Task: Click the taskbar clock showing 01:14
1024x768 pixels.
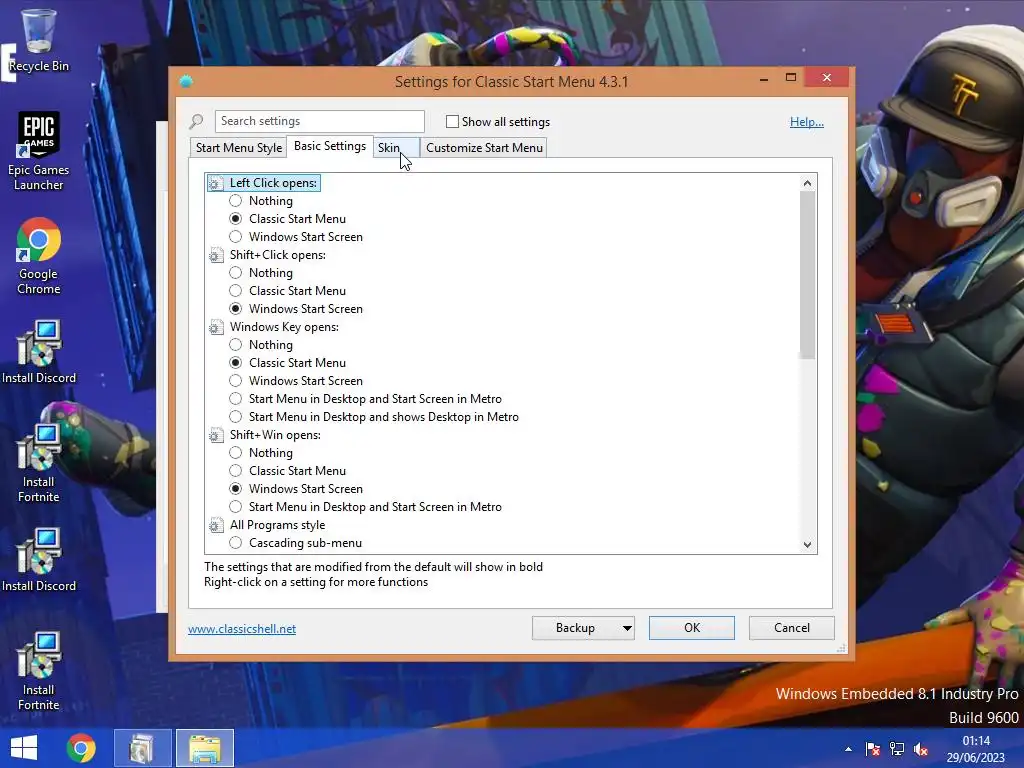Action: (x=976, y=741)
